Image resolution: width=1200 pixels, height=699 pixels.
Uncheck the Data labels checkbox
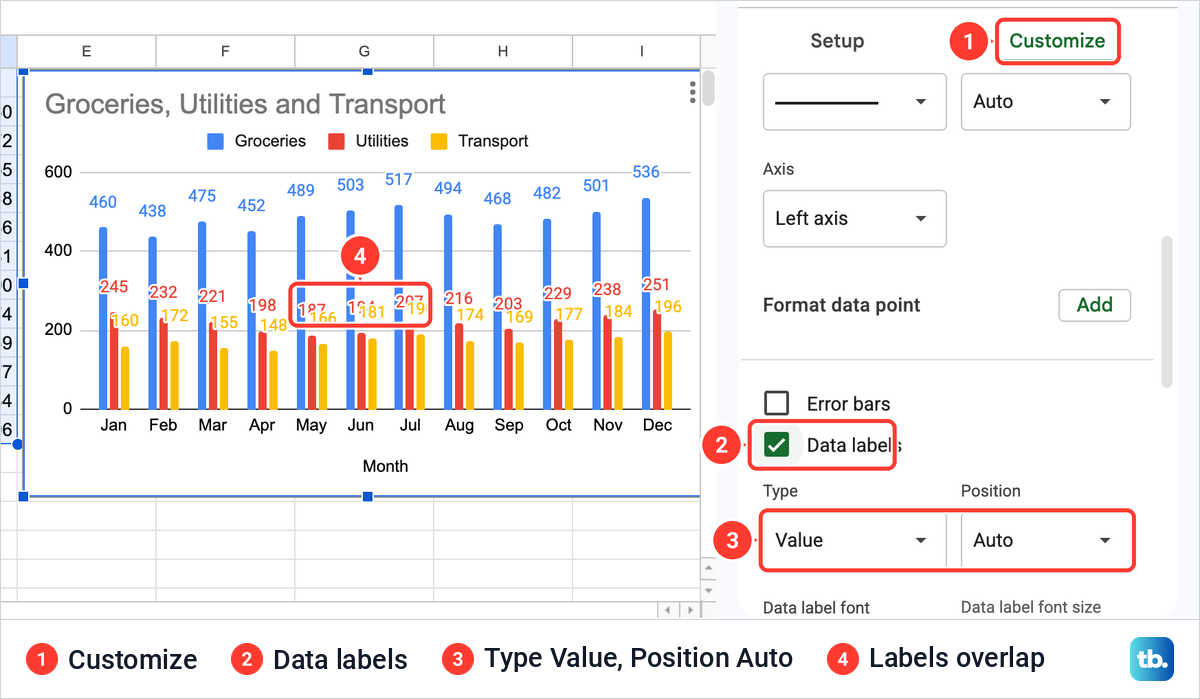(777, 445)
